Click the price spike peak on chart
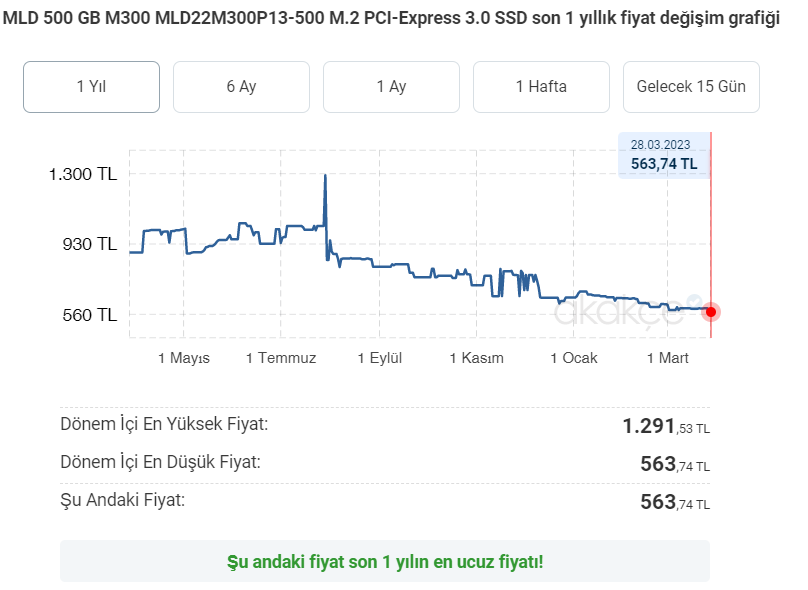 pos(325,176)
